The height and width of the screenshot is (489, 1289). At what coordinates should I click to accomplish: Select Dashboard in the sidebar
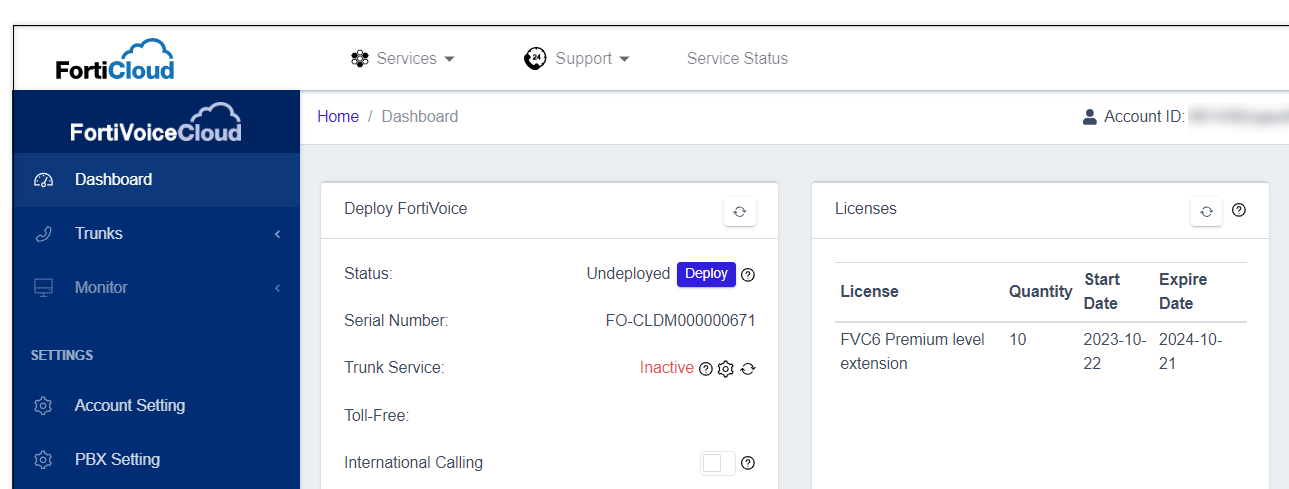point(113,180)
